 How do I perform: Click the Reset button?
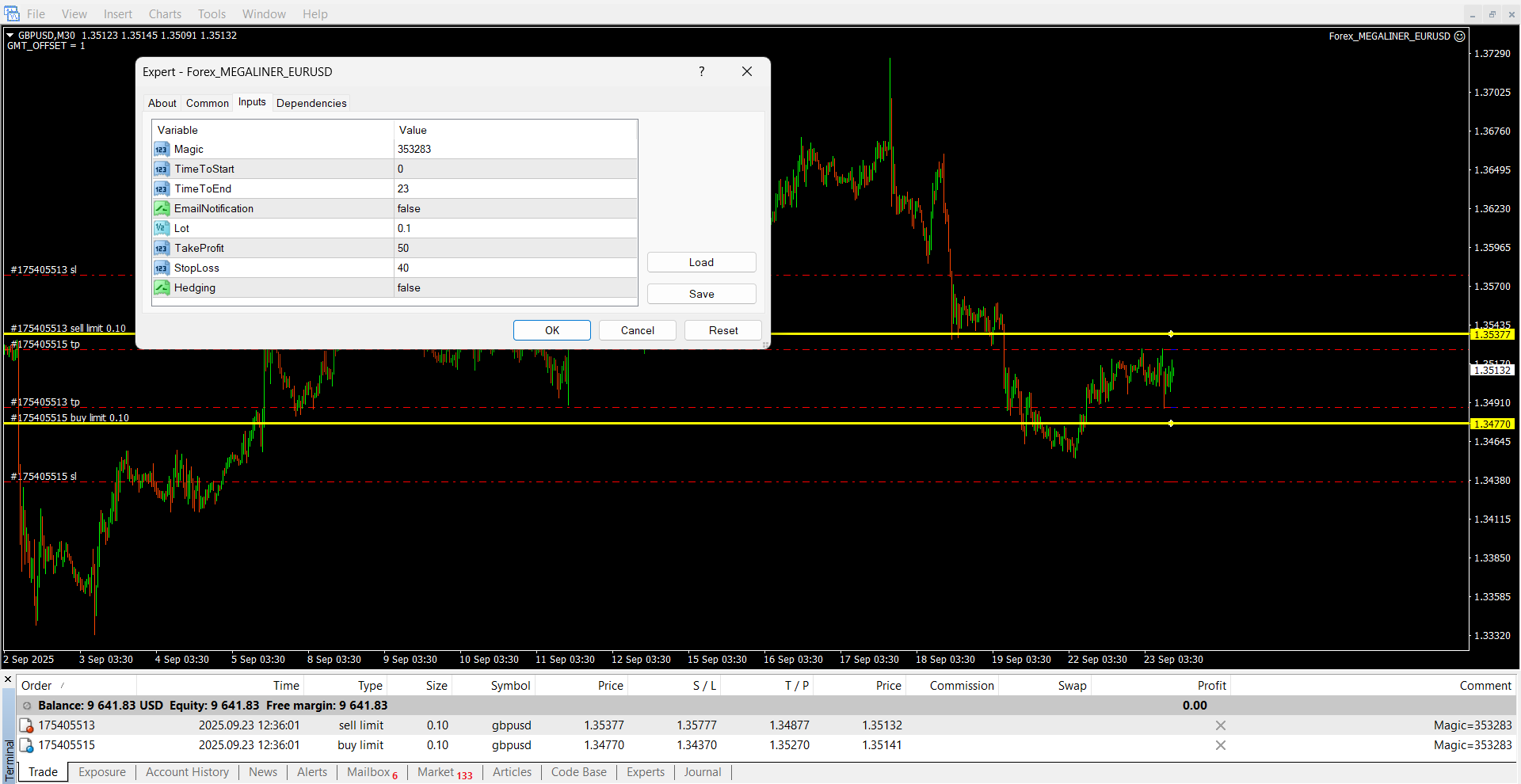pos(722,330)
